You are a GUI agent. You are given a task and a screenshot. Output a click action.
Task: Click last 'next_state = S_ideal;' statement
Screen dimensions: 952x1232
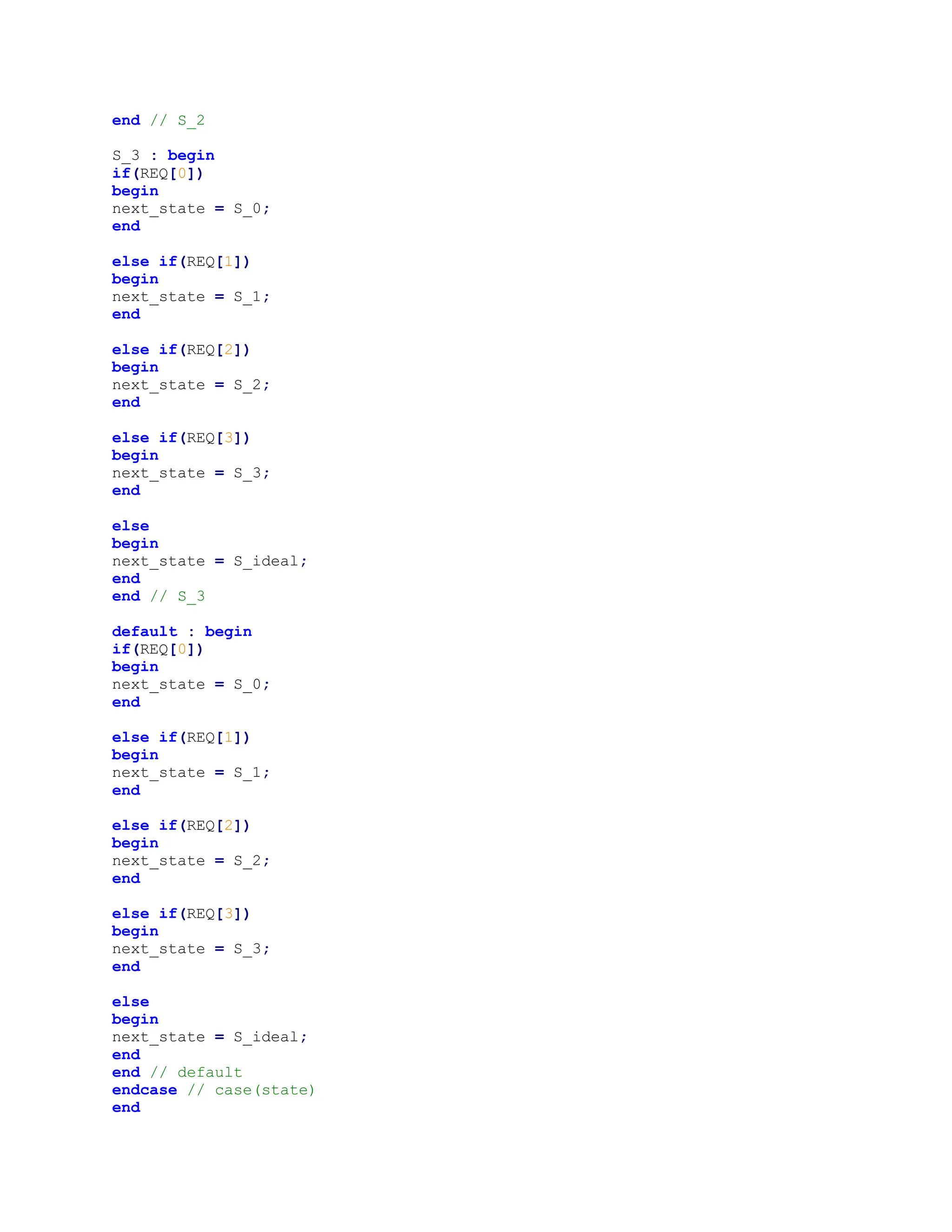click(209, 1037)
